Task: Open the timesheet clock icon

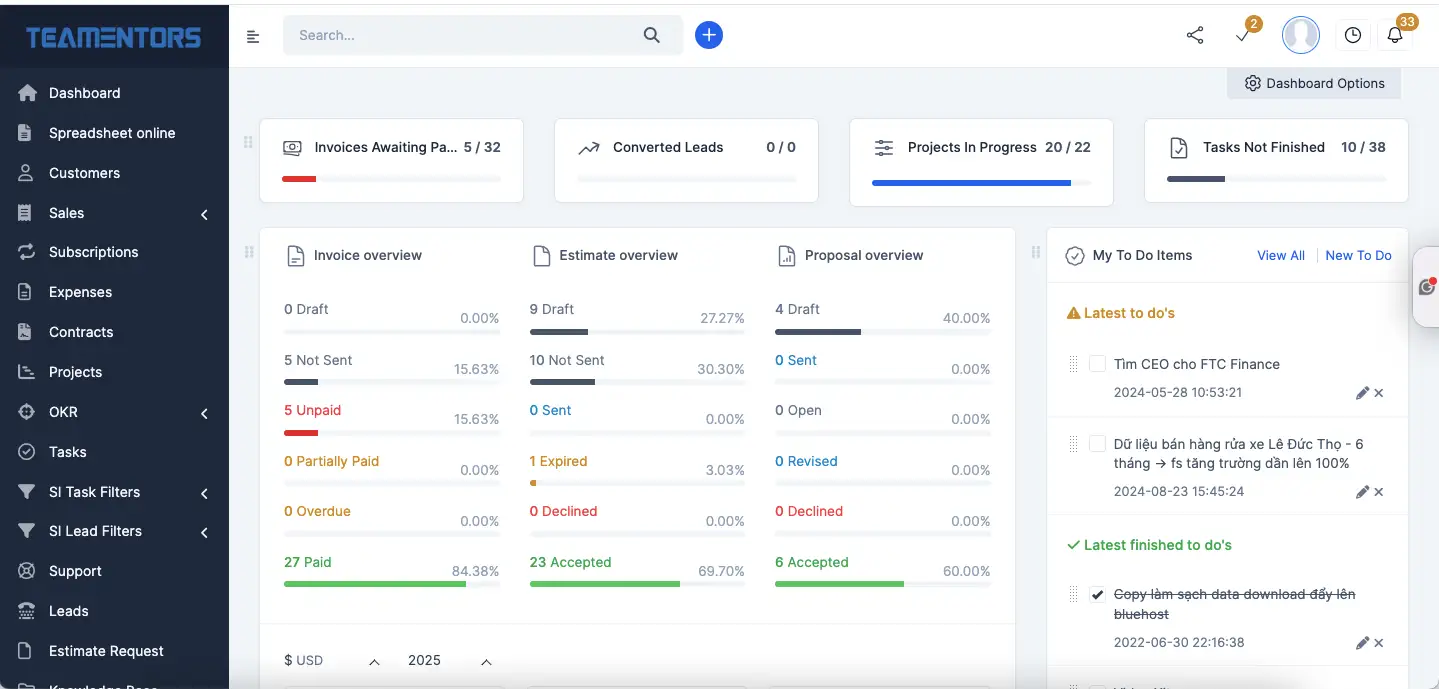Action: coord(1352,34)
